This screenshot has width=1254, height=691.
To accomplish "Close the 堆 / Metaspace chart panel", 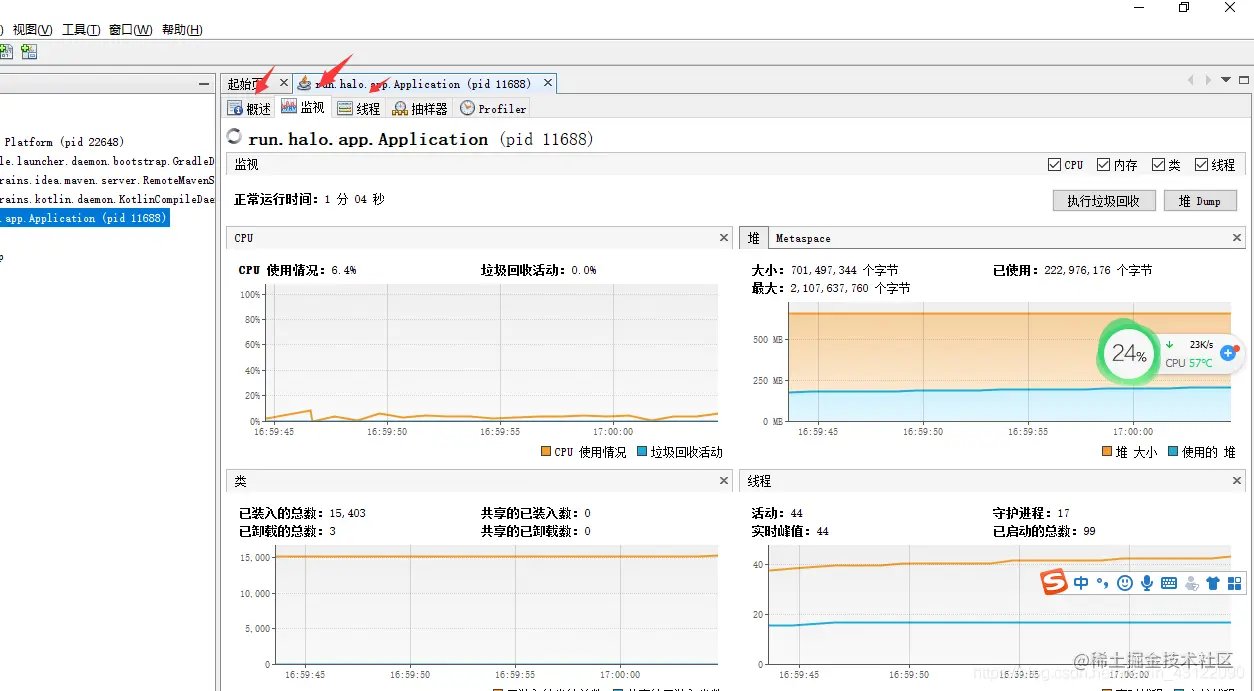I will pos(1237,238).
